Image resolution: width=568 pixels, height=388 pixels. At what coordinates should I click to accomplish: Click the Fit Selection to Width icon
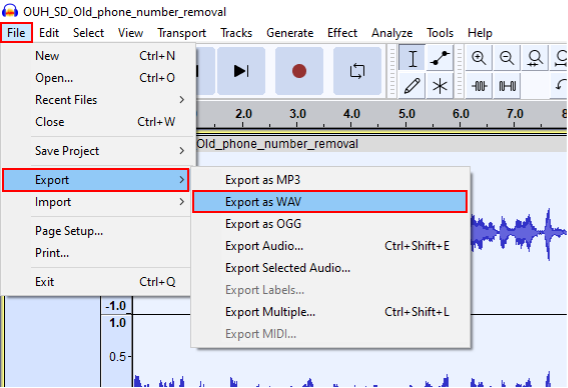point(535,58)
